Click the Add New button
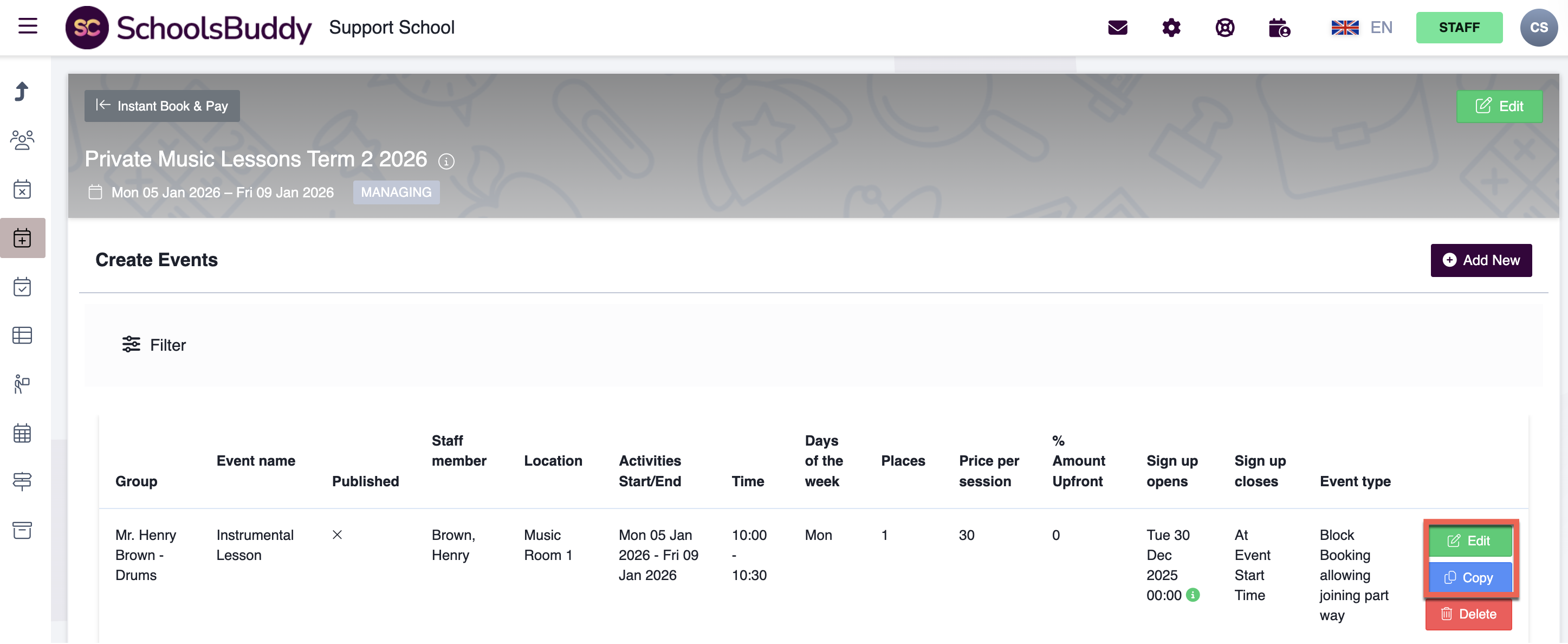Screen dimensions: 1568x644 (x=1480, y=260)
